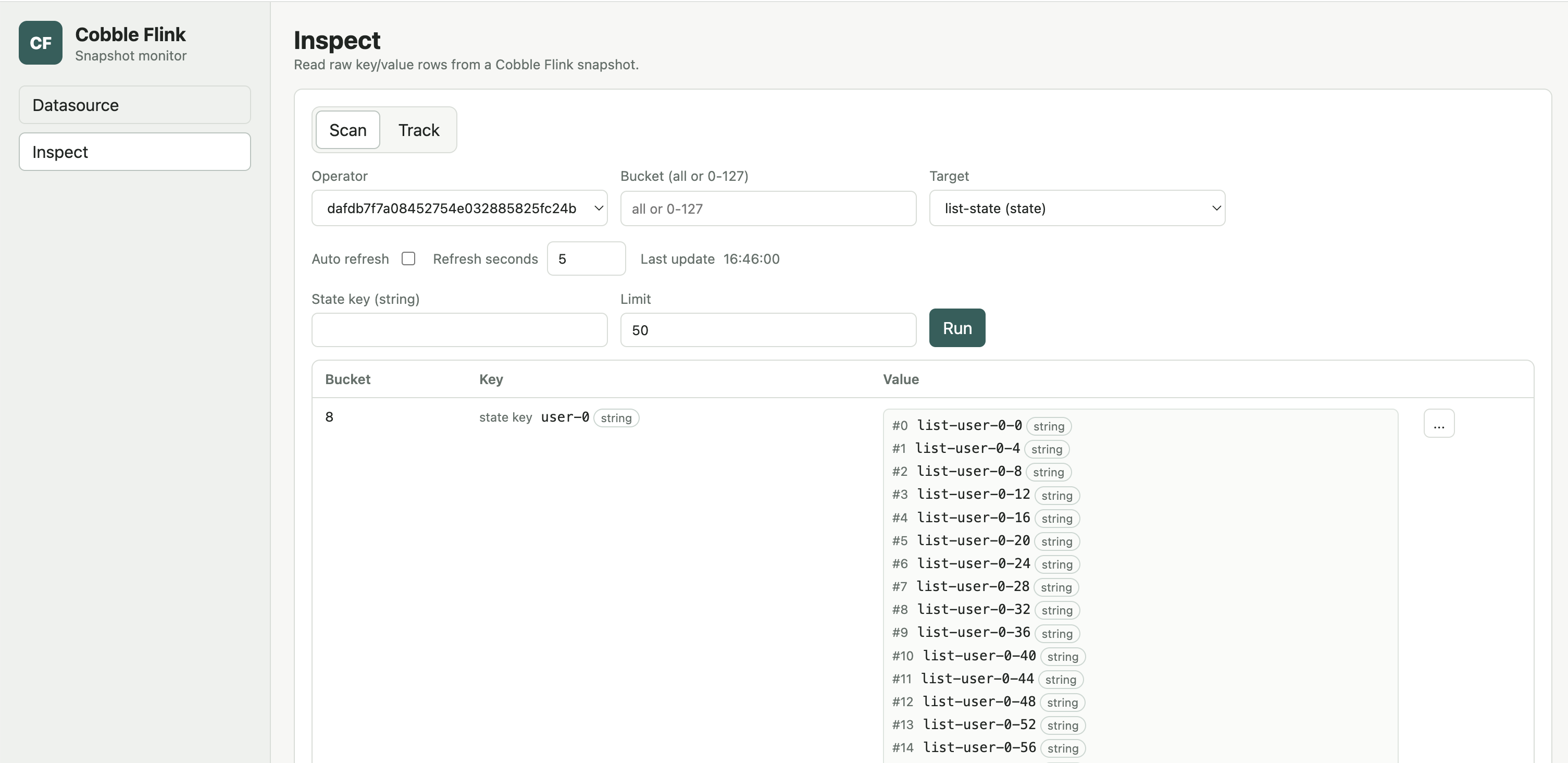Click list value list-user-0-20
Viewport: 1568px width, 763px height.
click(973, 542)
